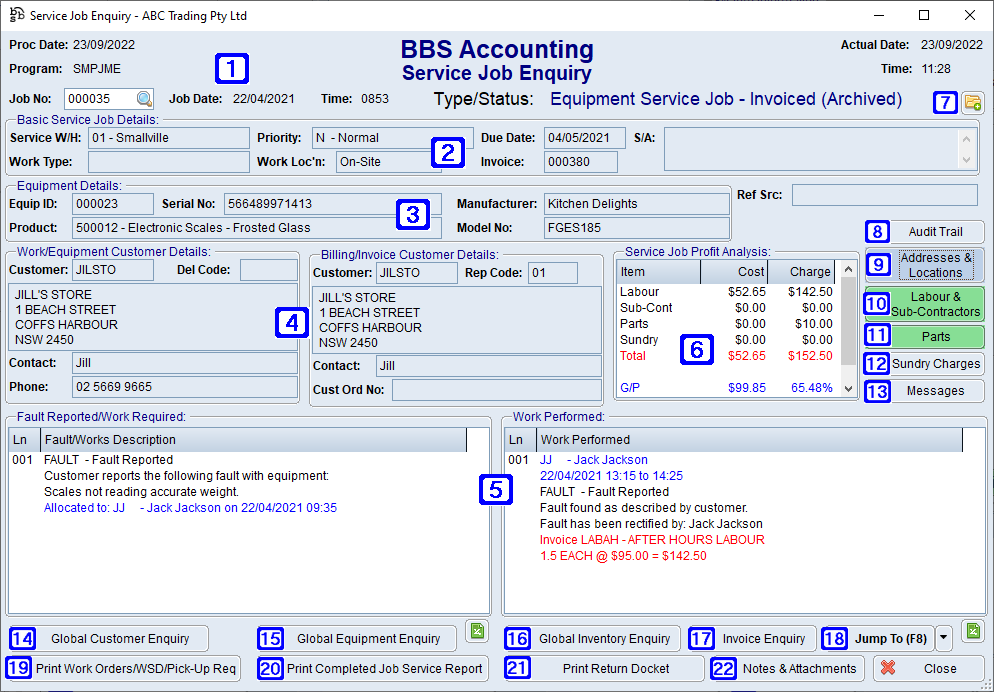
Task: Expand the Jump To (F8) dropdown arrow
Action: (943, 638)
